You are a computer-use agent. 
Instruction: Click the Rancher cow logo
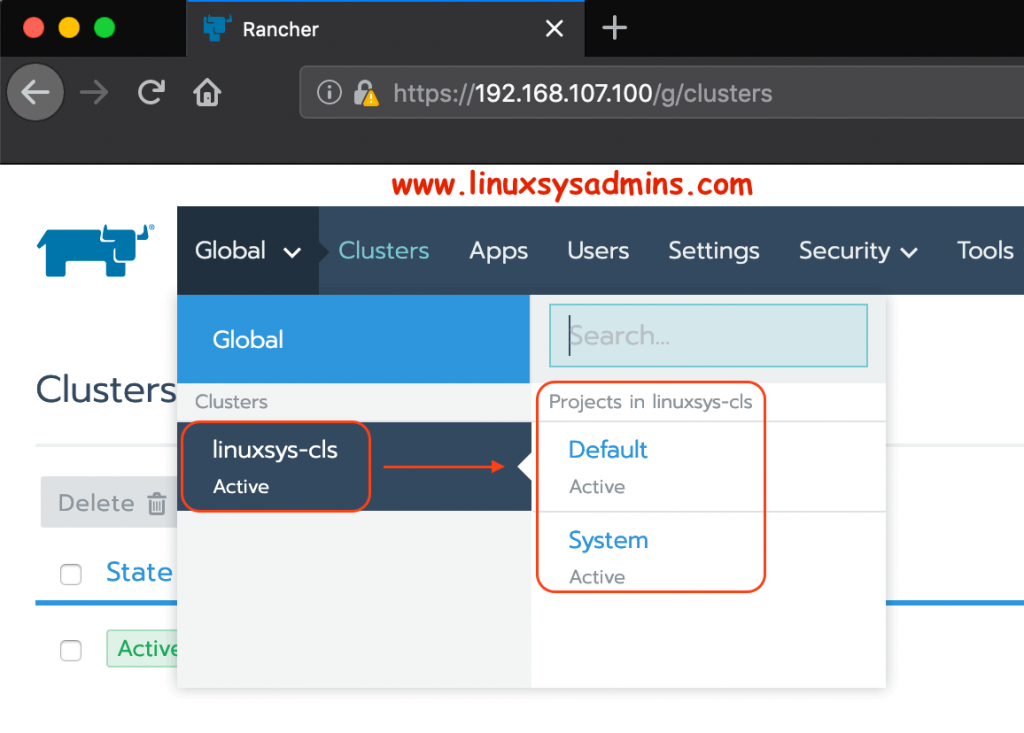tap(95, 251)
